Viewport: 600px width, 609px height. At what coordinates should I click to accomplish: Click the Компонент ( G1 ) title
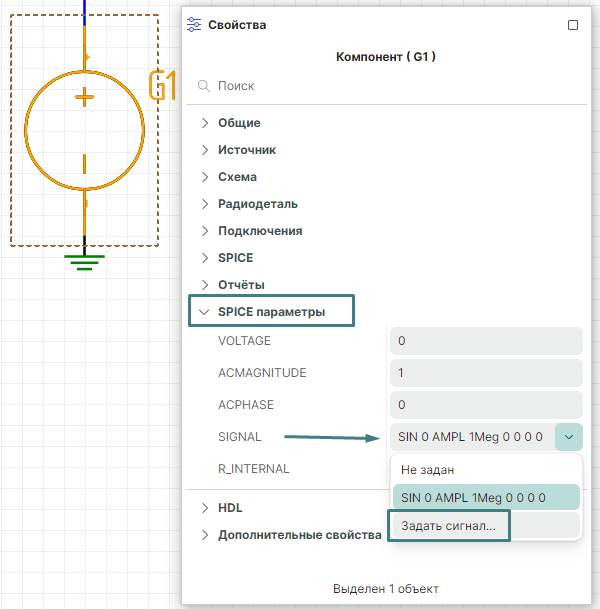click(386, 57)
